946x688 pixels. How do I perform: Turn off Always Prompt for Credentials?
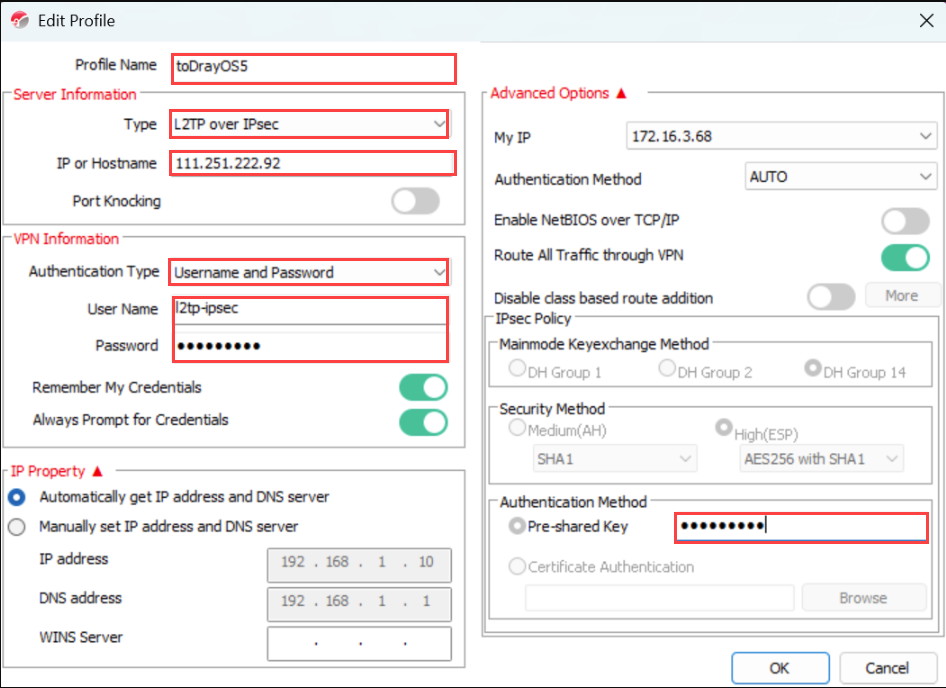(x=423, y=421)
